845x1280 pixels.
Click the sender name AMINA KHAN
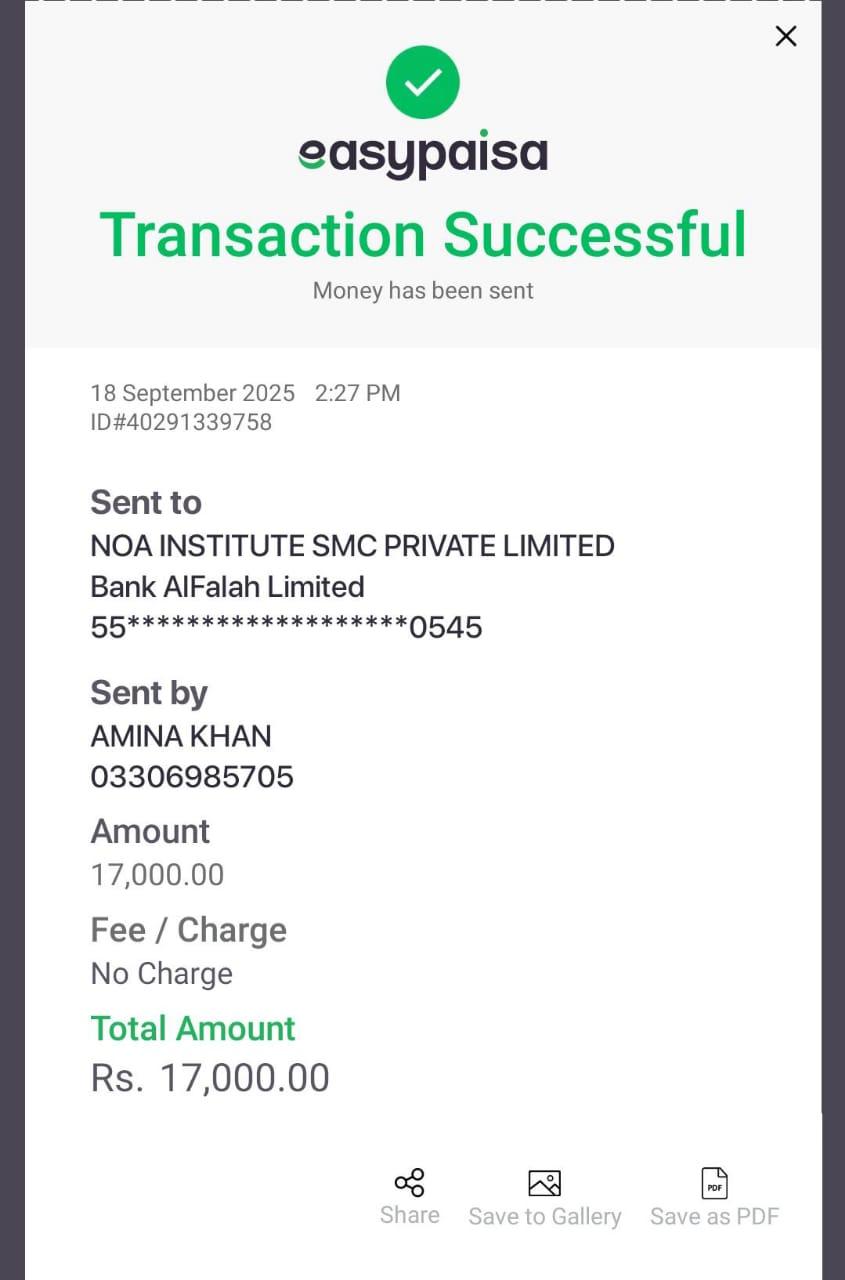tap(181, 736)
